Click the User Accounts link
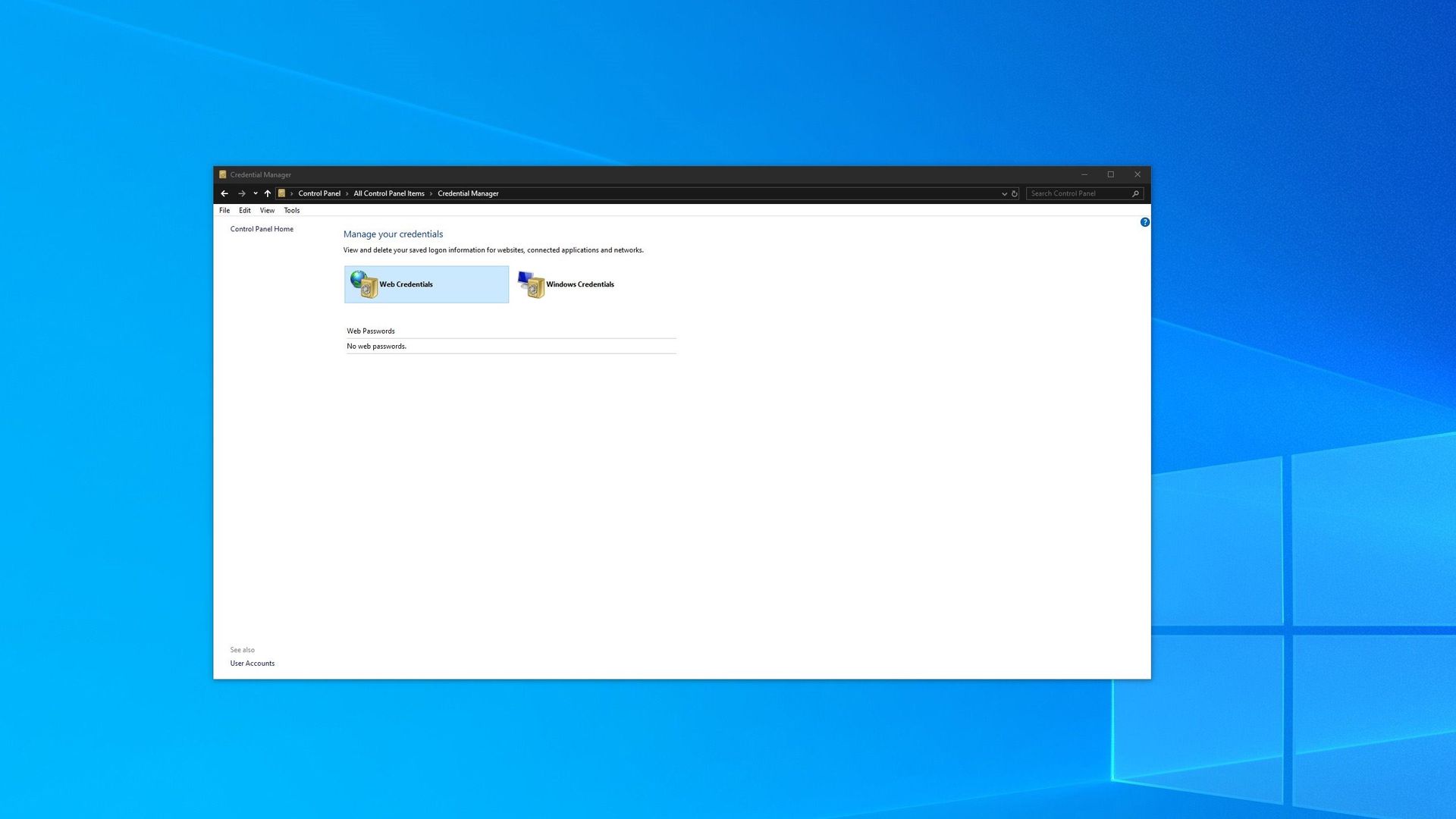Image resolution: width=1456 pixels, height=819 pixels. pyautogui.click(x=252, y=663)
